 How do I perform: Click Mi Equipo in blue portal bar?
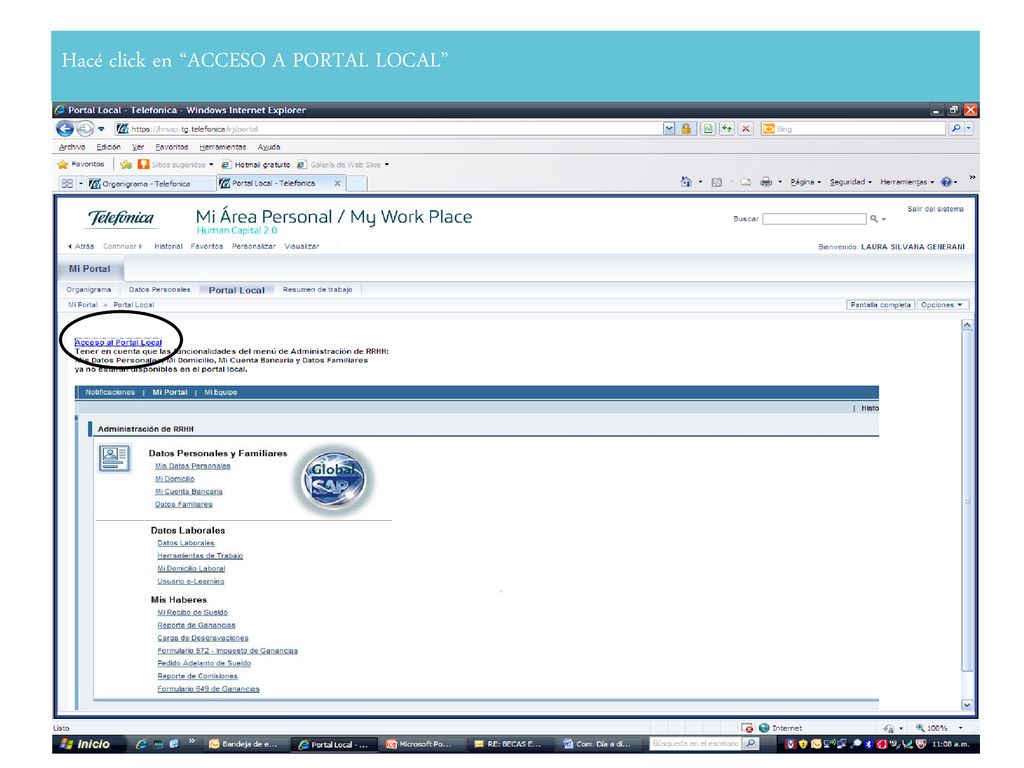pyautogui.click(x=221, y=392)
